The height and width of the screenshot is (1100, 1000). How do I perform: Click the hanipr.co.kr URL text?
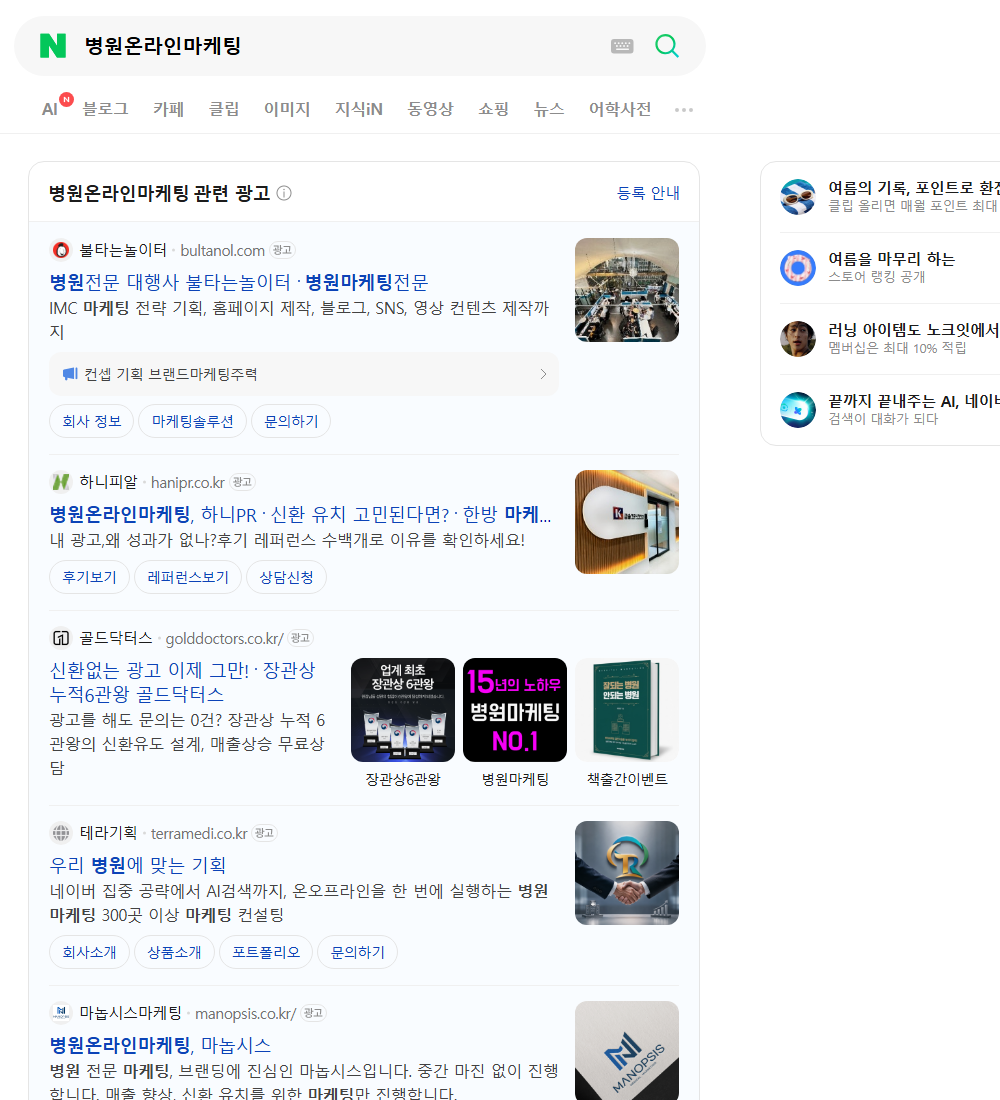(x=187, y=483)
